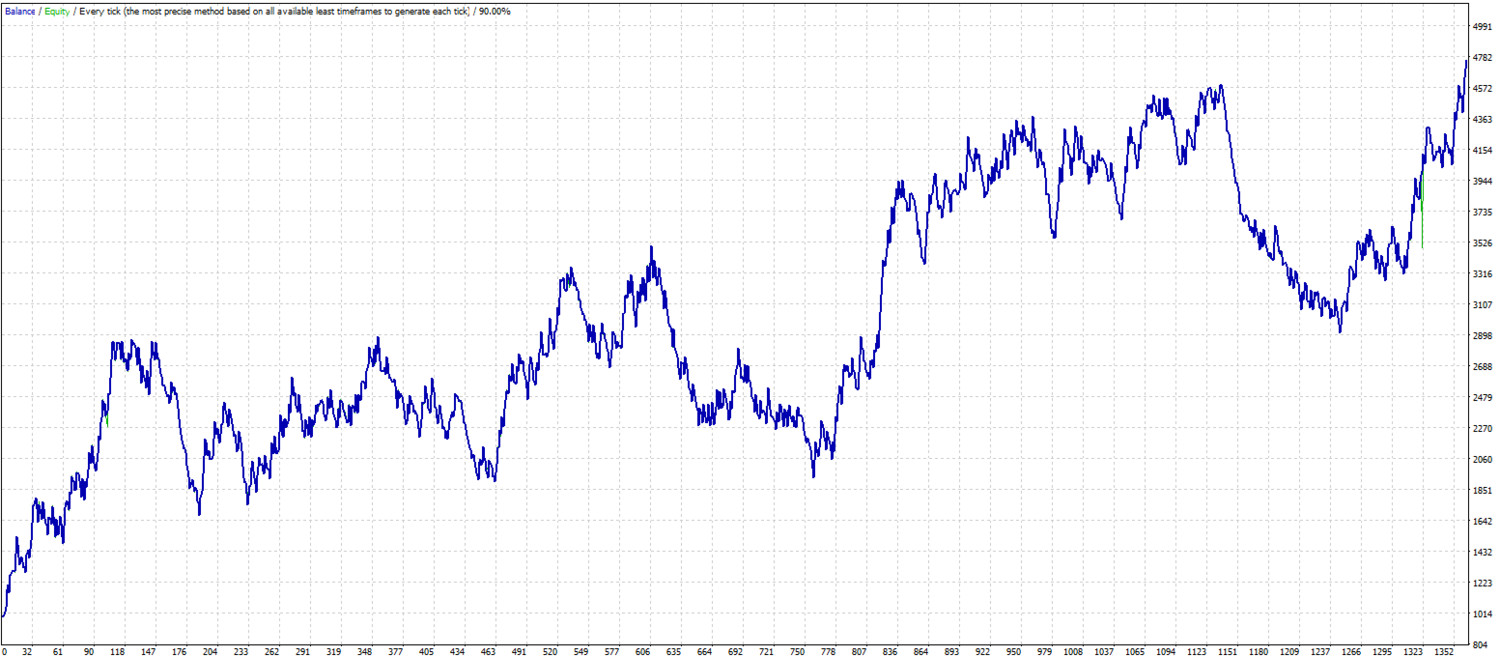The width and height of the screenshot is (1500, 656).
Task: Select the 2060 y-axis value
Action: tap(1483, 460)
